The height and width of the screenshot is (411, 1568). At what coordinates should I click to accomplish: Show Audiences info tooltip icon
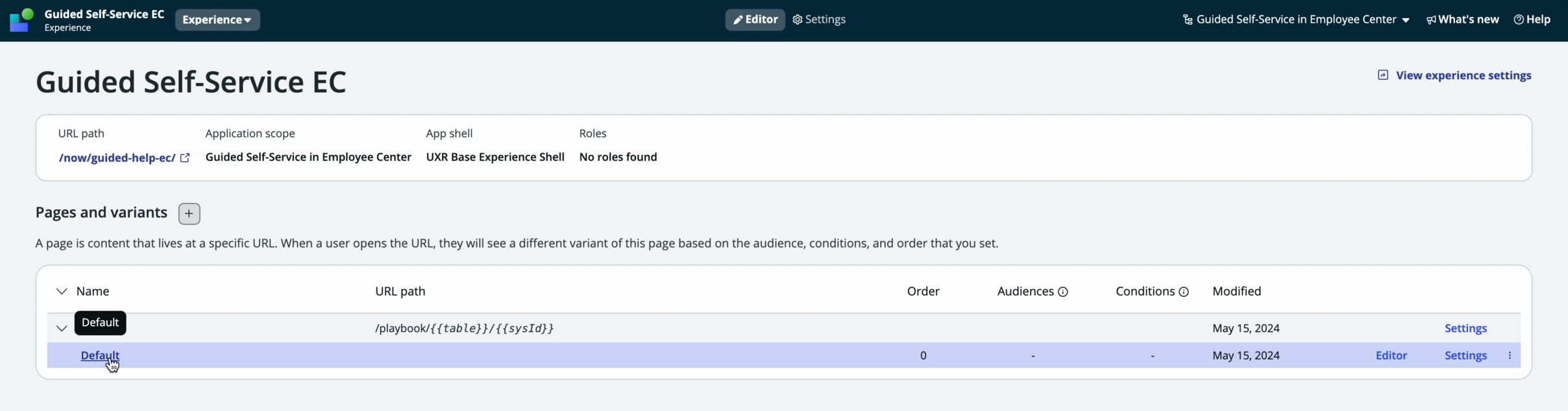[x=1063, y=292]
